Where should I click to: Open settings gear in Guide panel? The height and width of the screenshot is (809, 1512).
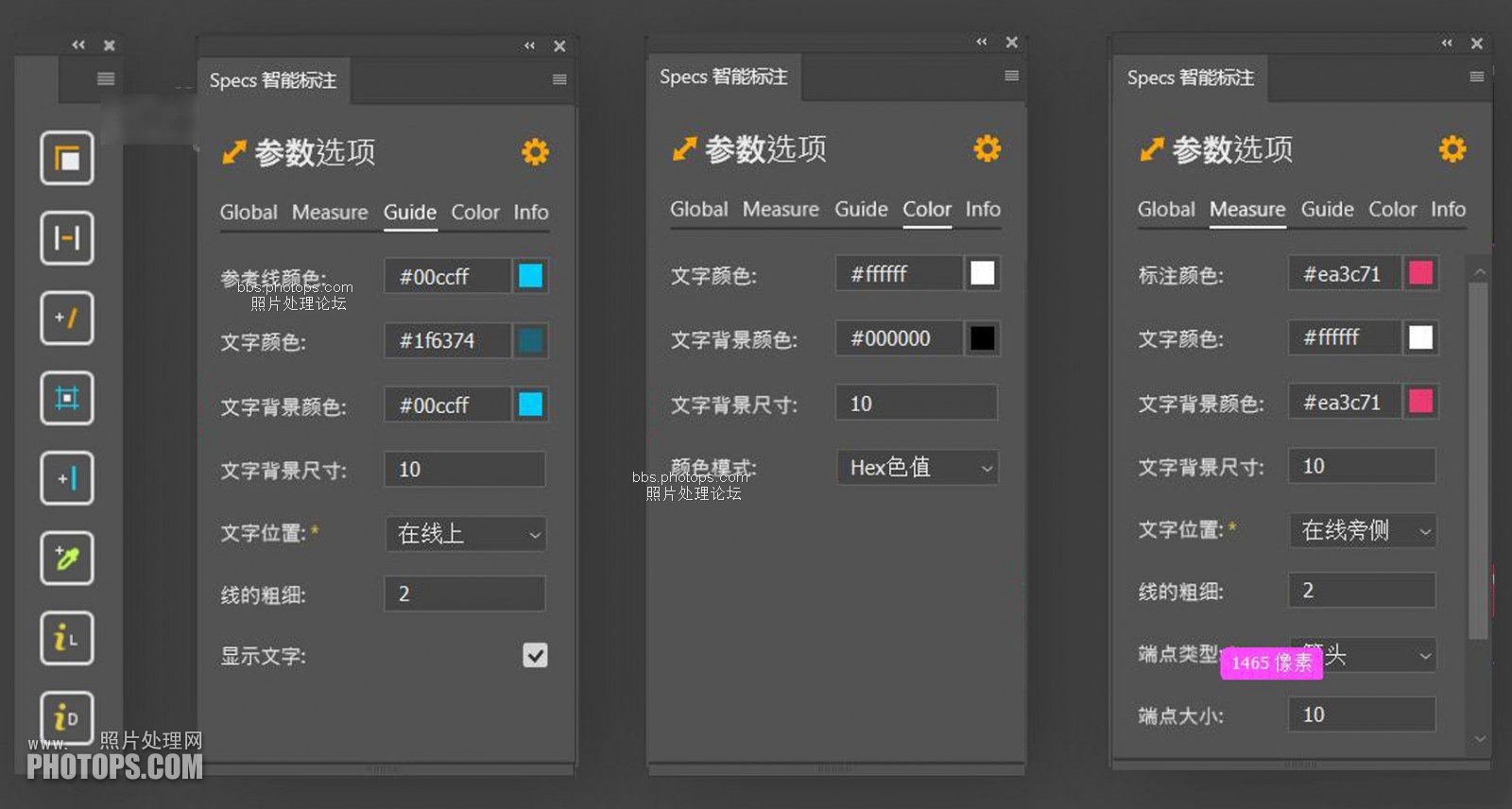click(x=535, y=151)
